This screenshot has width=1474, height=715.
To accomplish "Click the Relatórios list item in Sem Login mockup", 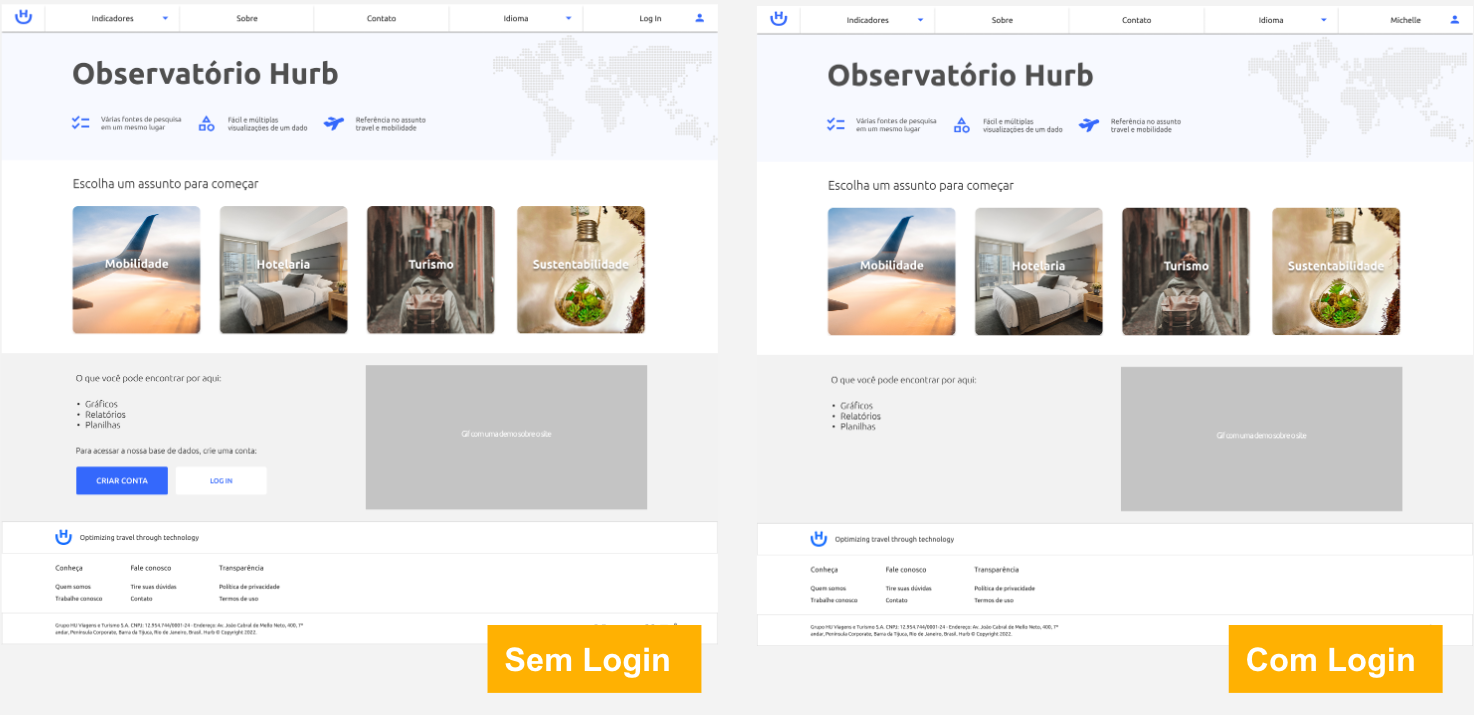I will coord(105,414).
